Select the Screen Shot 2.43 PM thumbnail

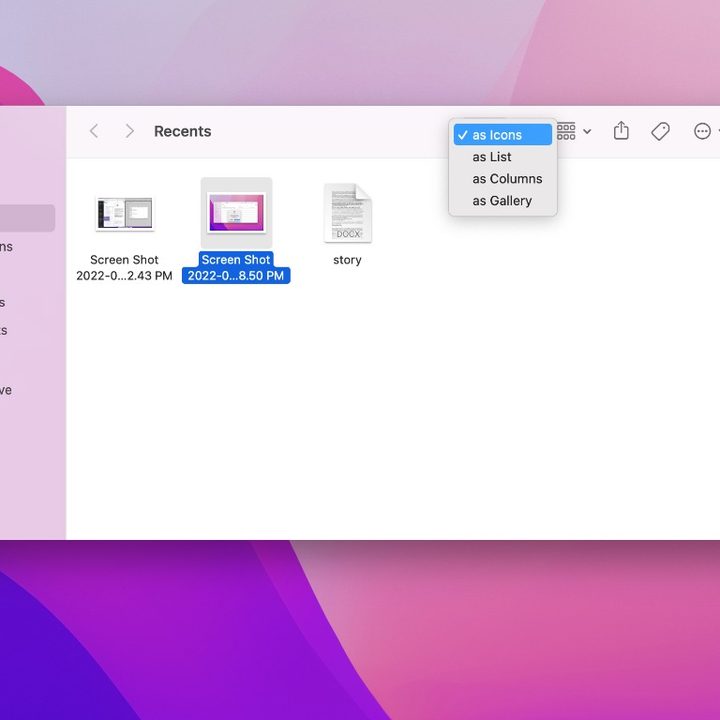click(124, 213)
